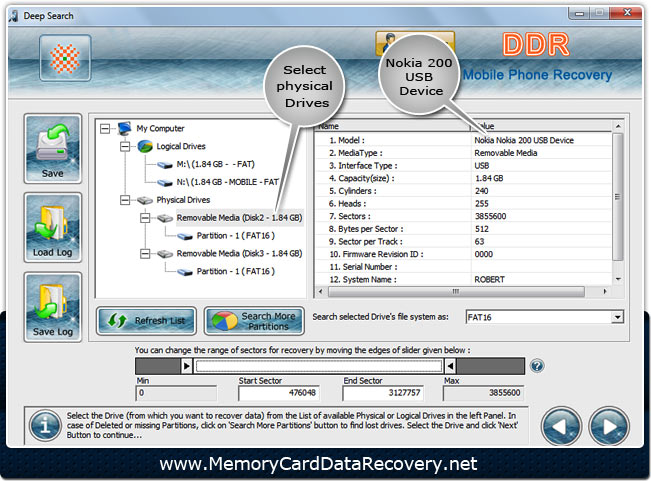Screen dimensions: 651x481
Task: Select the '3. Interface Type :' row
Action: (x=463, y=166)
